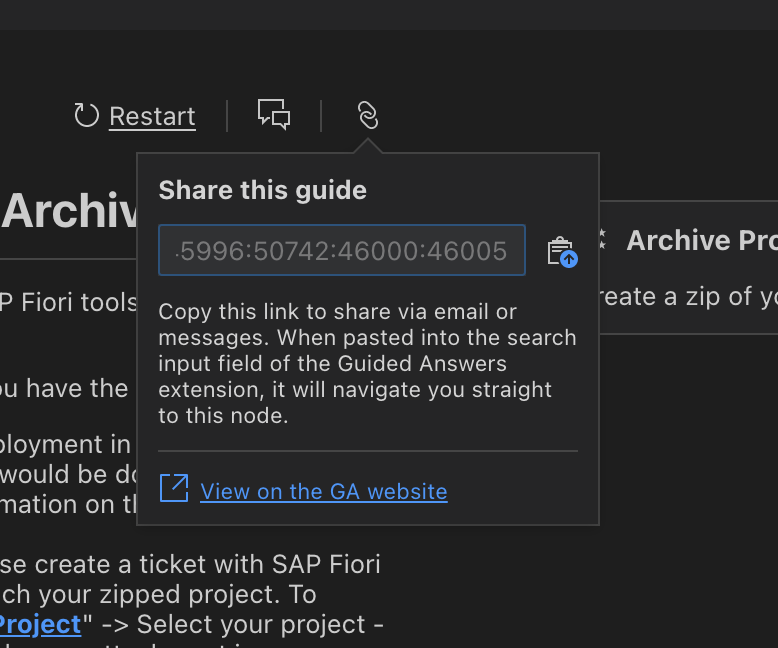Click the external link arrow icon
Image resolution: width=778 pixels, height=648 pixels.
click(174, 488)
